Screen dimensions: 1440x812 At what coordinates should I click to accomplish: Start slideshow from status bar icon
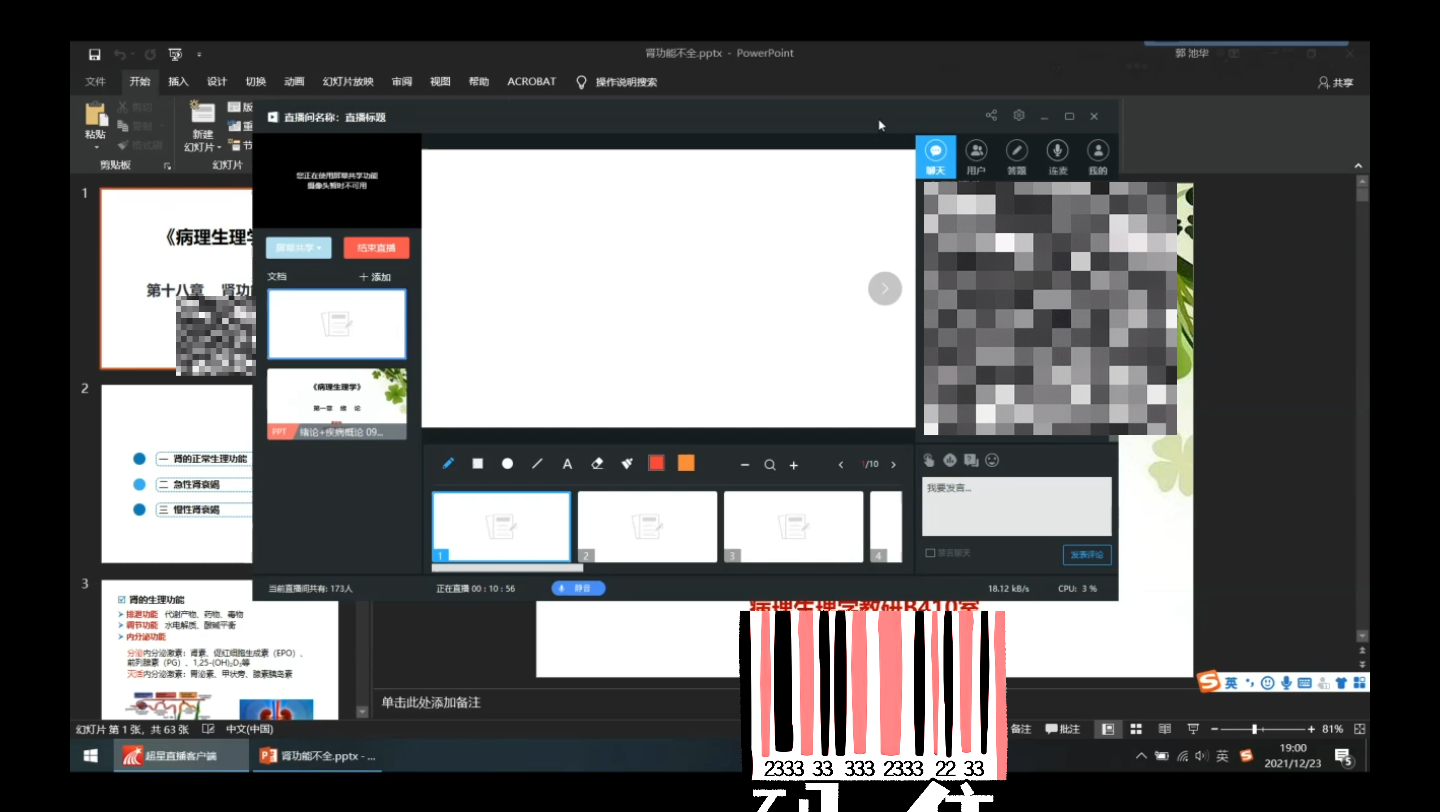pyautogui.click(x=1192, y=729)
